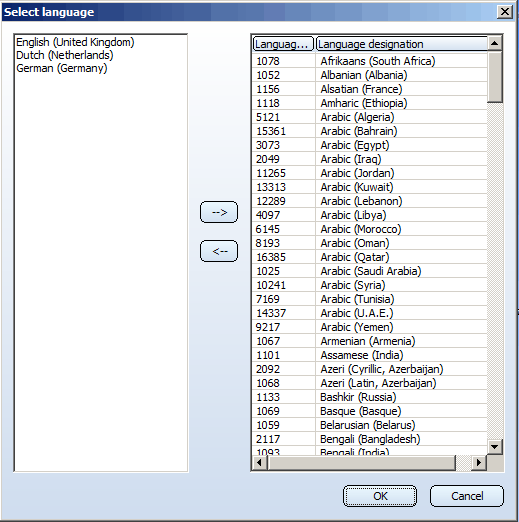Viewport: 519px width, 522px height.
Task: Select Arabic (Kuwait) row
Action: pyautogui.click(x=370, y=187)
